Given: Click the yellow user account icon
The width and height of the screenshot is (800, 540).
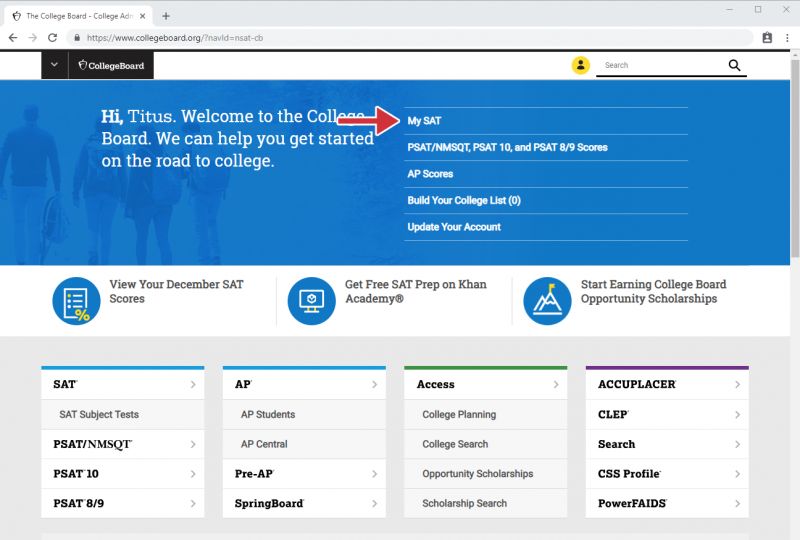Looking at the screenshot, I should point(581,65).
